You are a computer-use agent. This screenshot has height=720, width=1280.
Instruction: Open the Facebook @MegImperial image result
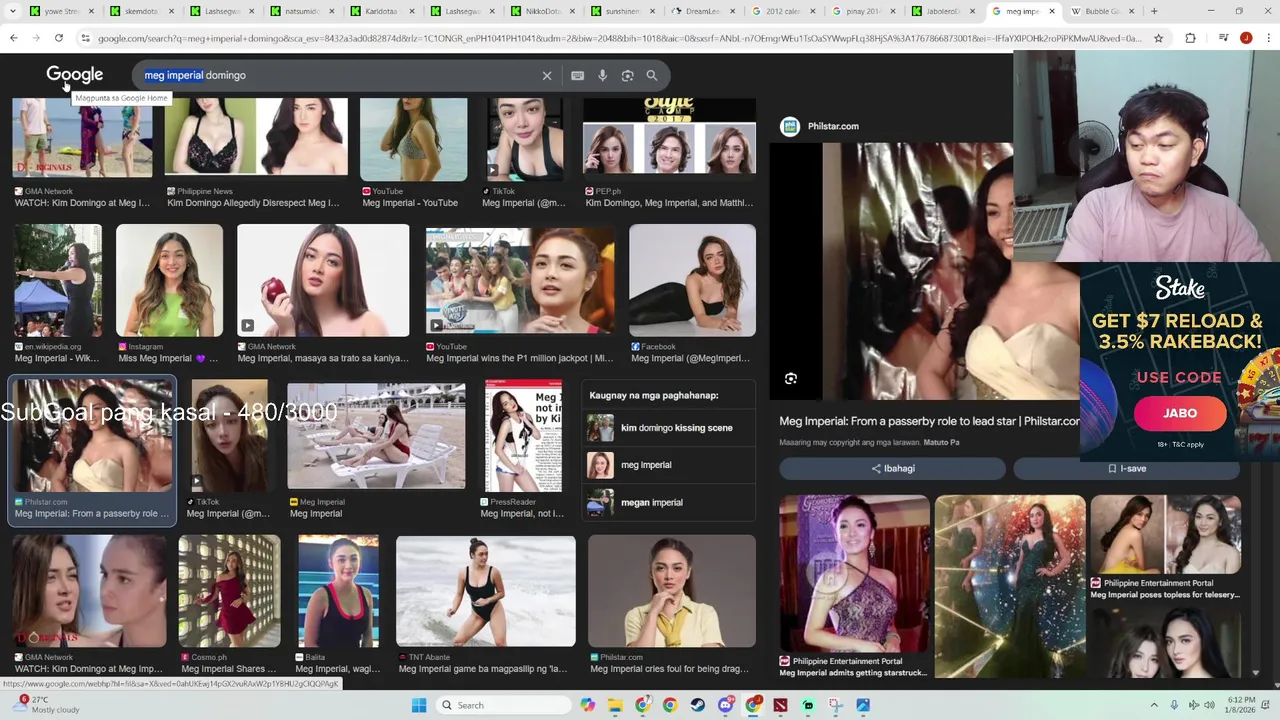(x=692, y=280)
